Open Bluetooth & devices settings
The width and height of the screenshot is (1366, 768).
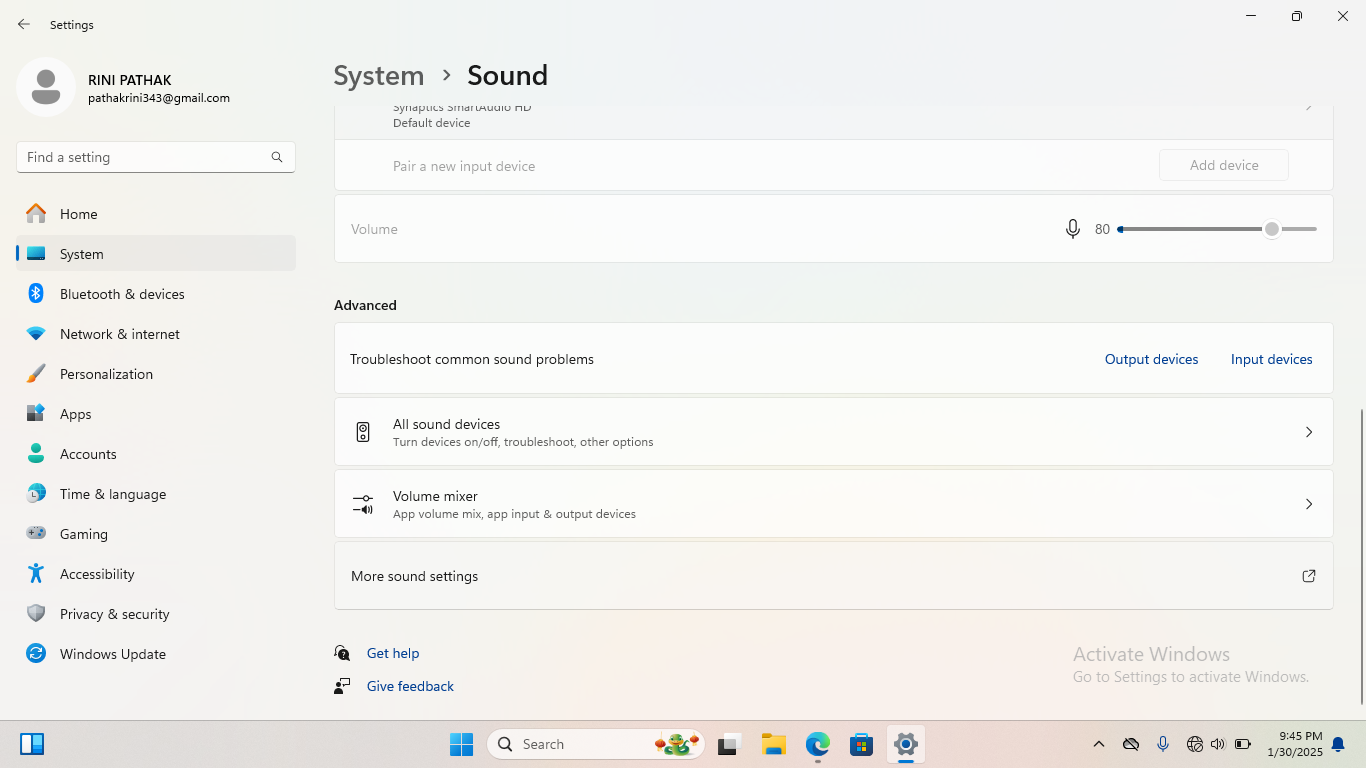click(122, 294)
